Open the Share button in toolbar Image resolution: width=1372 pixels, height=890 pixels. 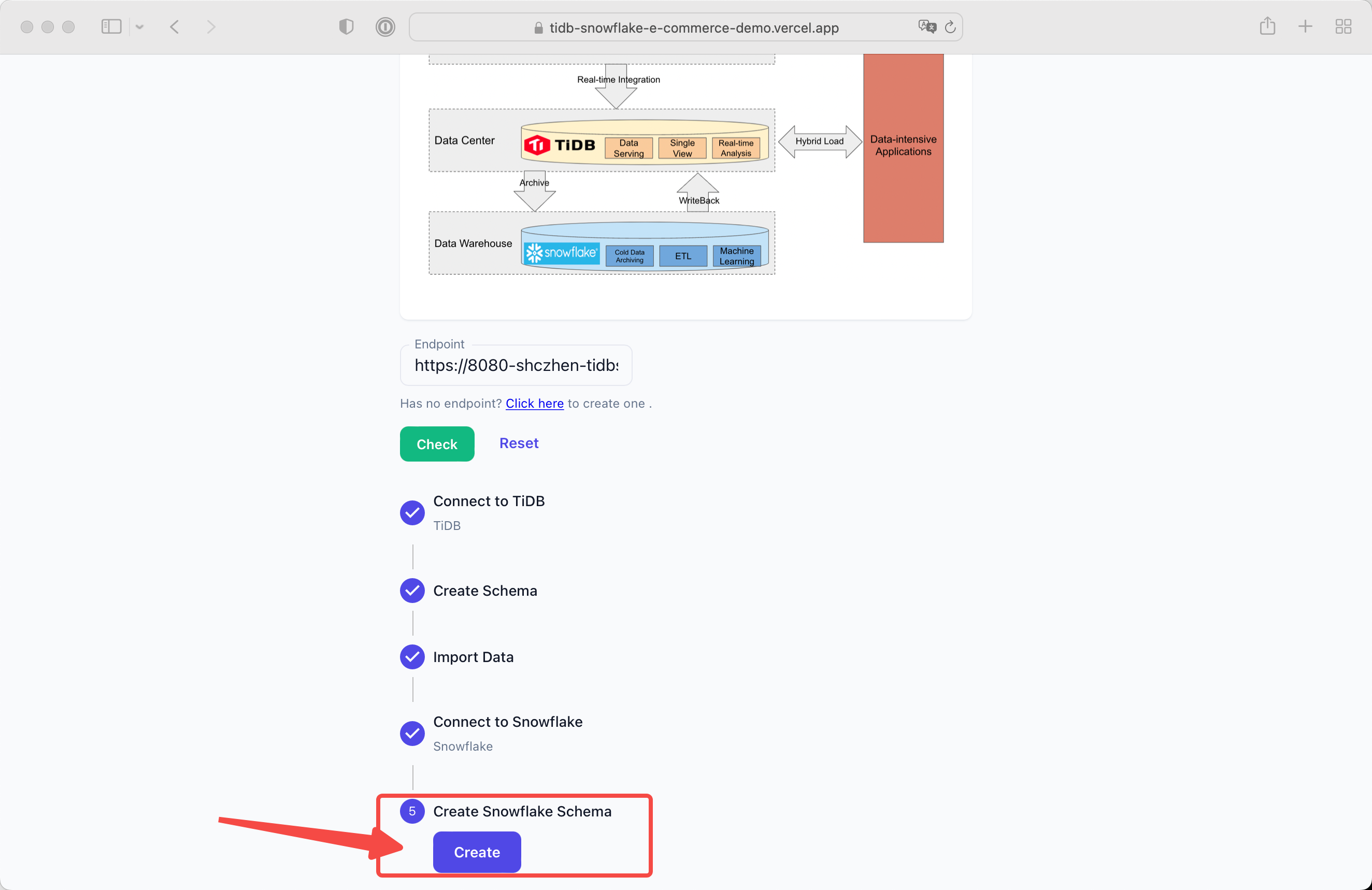[1267, 26]
